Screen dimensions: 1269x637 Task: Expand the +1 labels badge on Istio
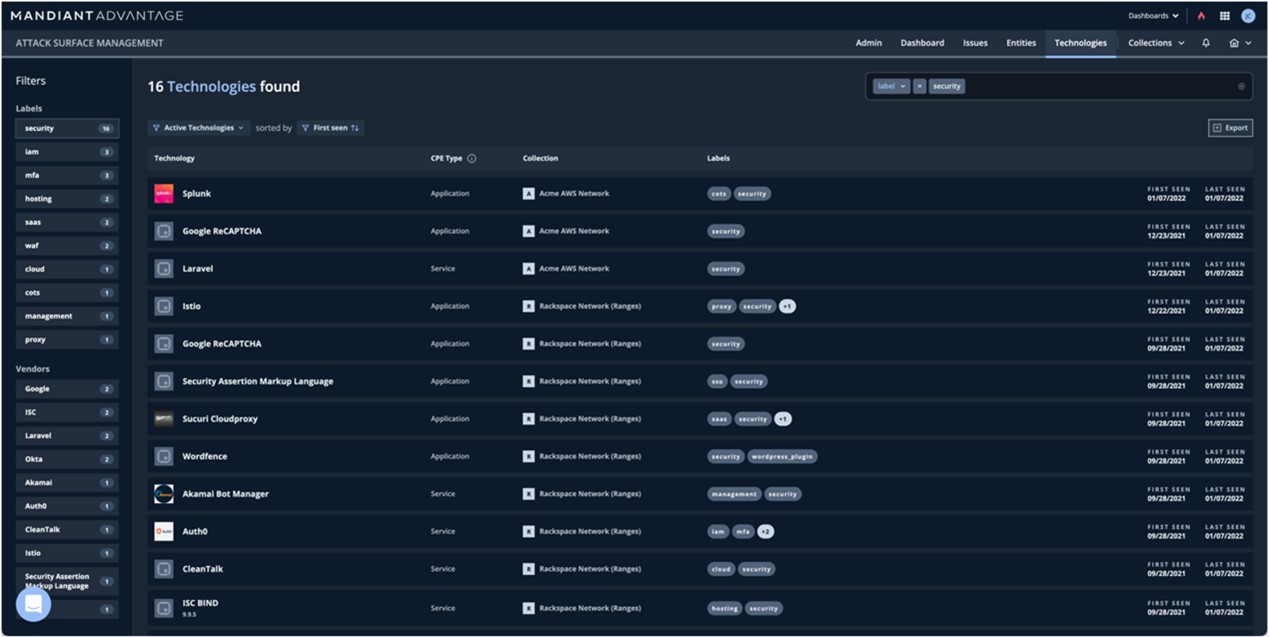(787, 306)
